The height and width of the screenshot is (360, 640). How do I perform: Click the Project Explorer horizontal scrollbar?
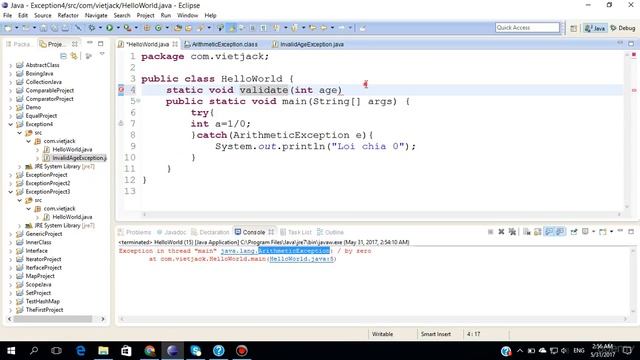53,319
